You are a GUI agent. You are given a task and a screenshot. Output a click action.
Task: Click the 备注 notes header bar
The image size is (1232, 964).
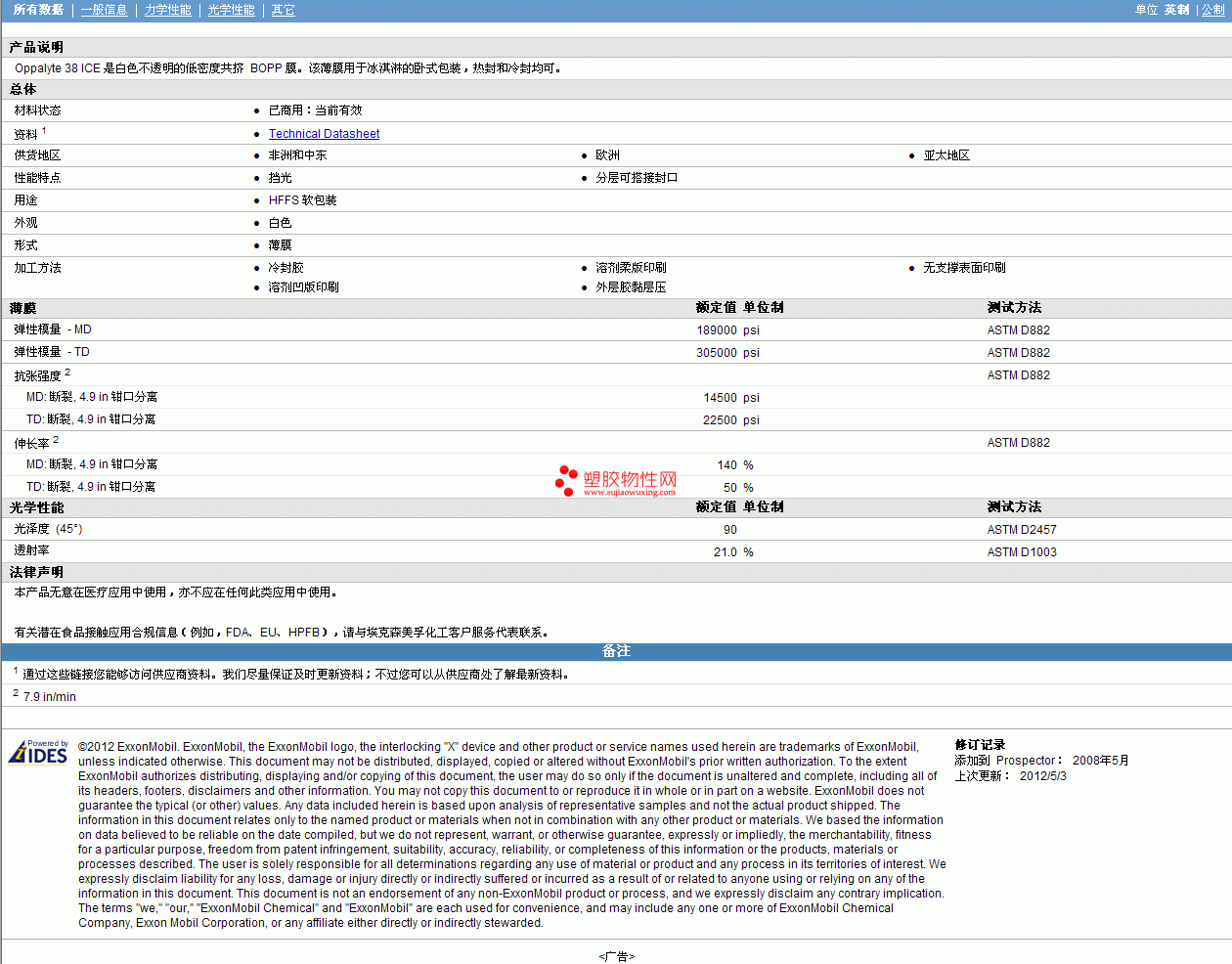point(616,651)
